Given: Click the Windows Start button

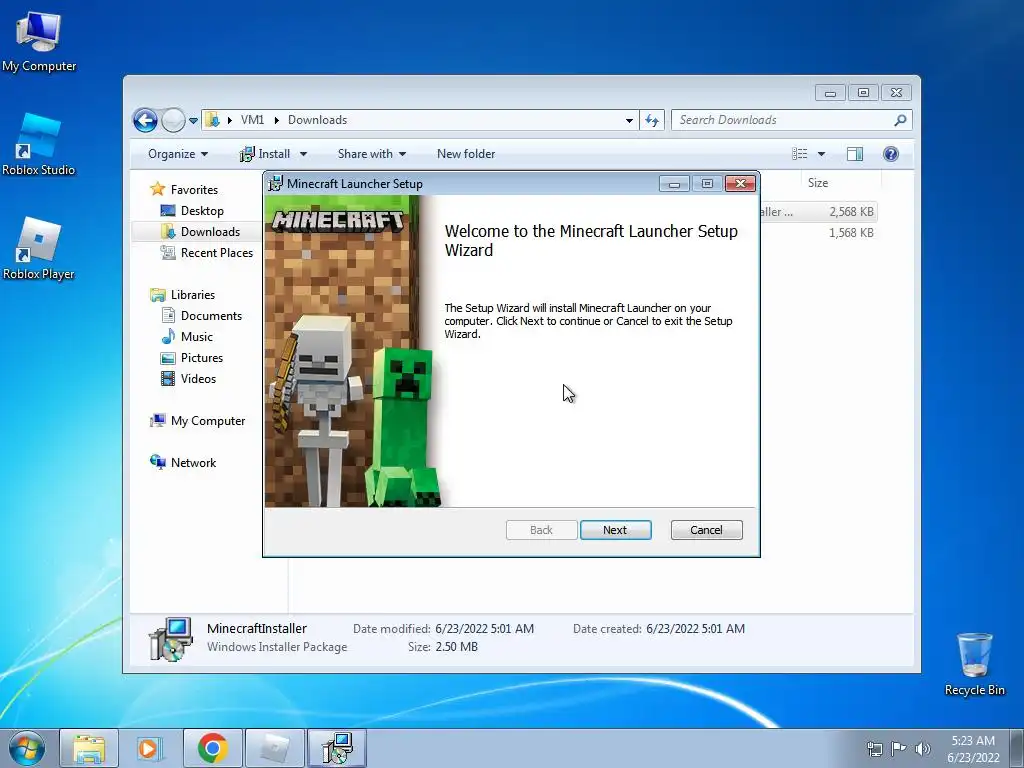Looking at the screenshot, I should click(x=26, y=748).
